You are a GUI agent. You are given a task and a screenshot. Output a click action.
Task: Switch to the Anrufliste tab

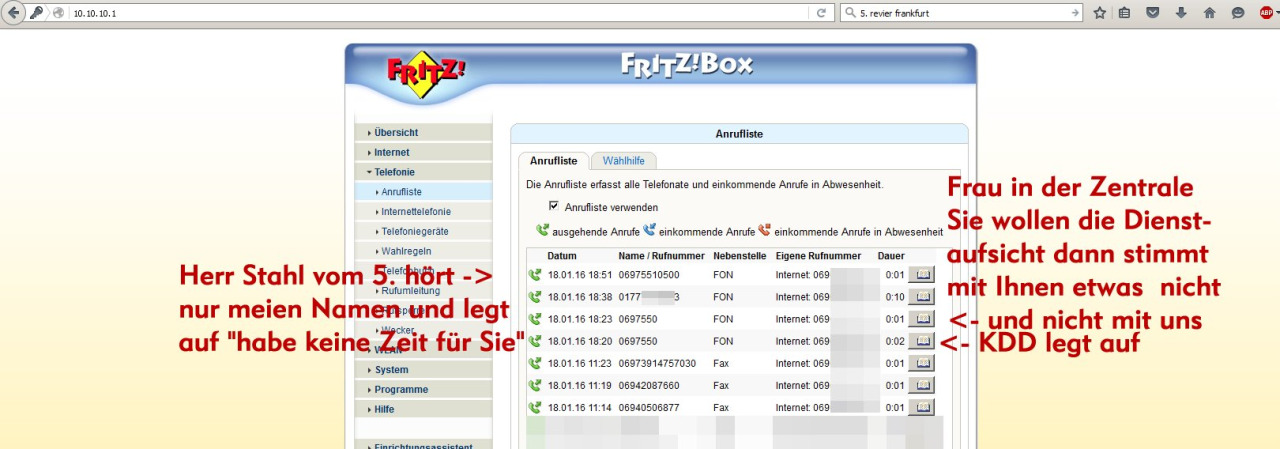553,160
